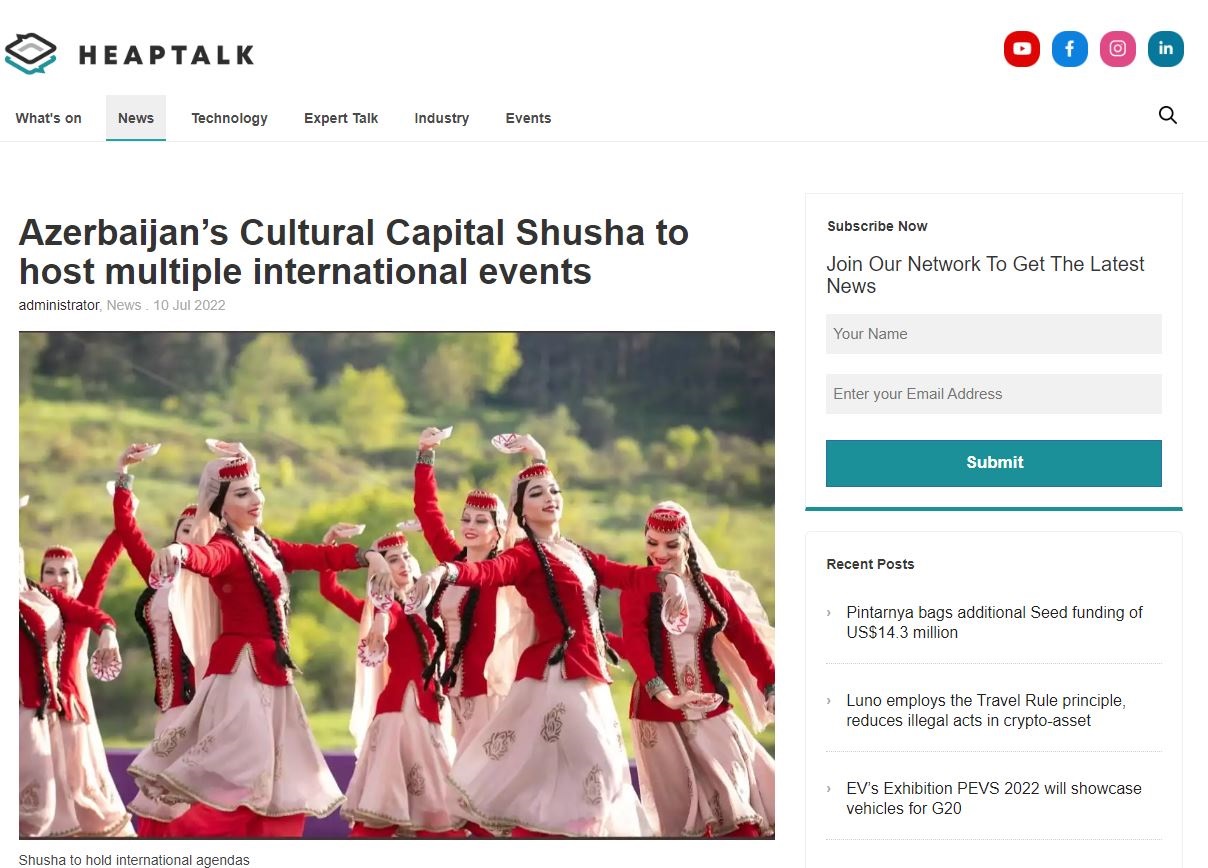1208x868 pixels.
Task: Open the Azerbaijani dancers article image
Action: tap(397, 585)
